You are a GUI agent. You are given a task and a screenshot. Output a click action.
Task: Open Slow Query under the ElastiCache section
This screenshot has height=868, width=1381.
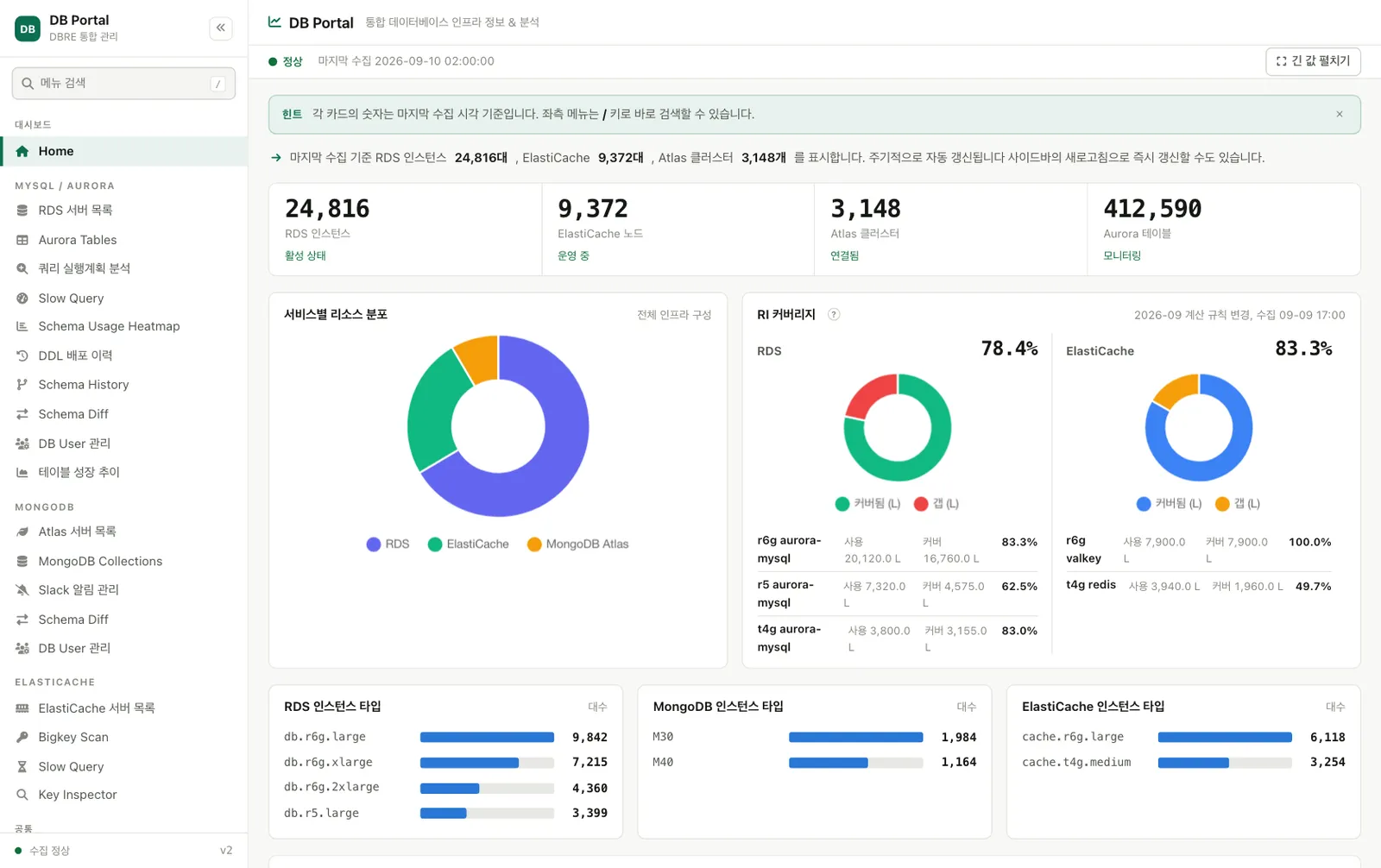pyautogui.click(x=124, y=766)
